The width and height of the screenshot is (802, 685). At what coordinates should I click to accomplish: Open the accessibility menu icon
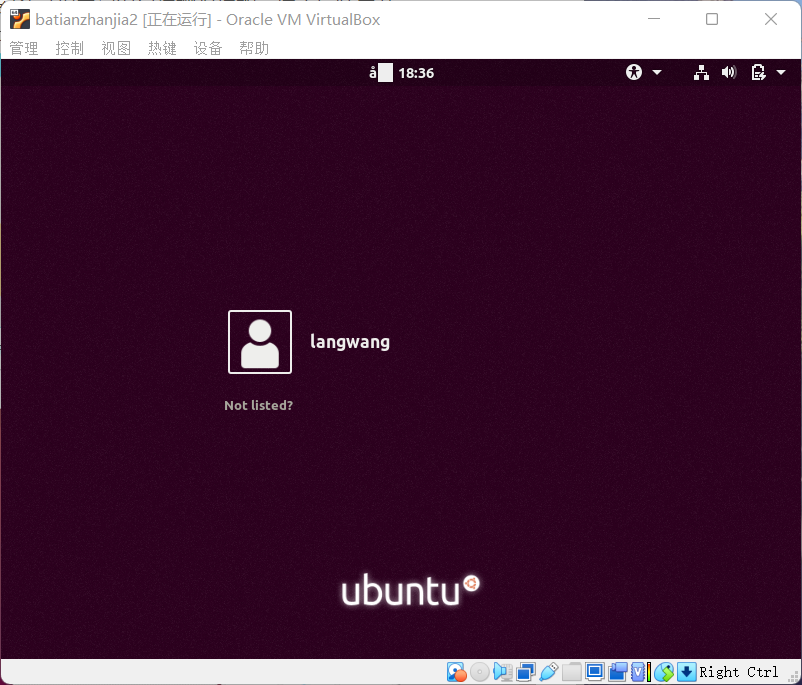click(x=634, y=72)
